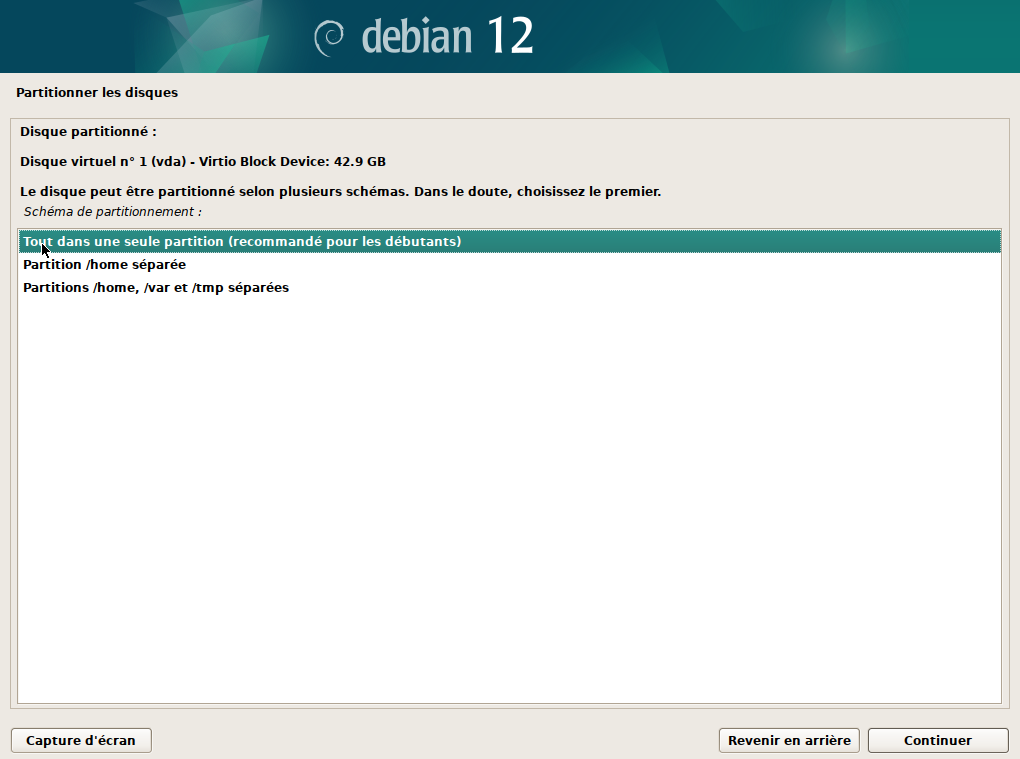The width and height of the screenshot is (1020, 759).
Task: Click the Debian swirl logo
Action: pyautogui.click(x=329, y=38)
